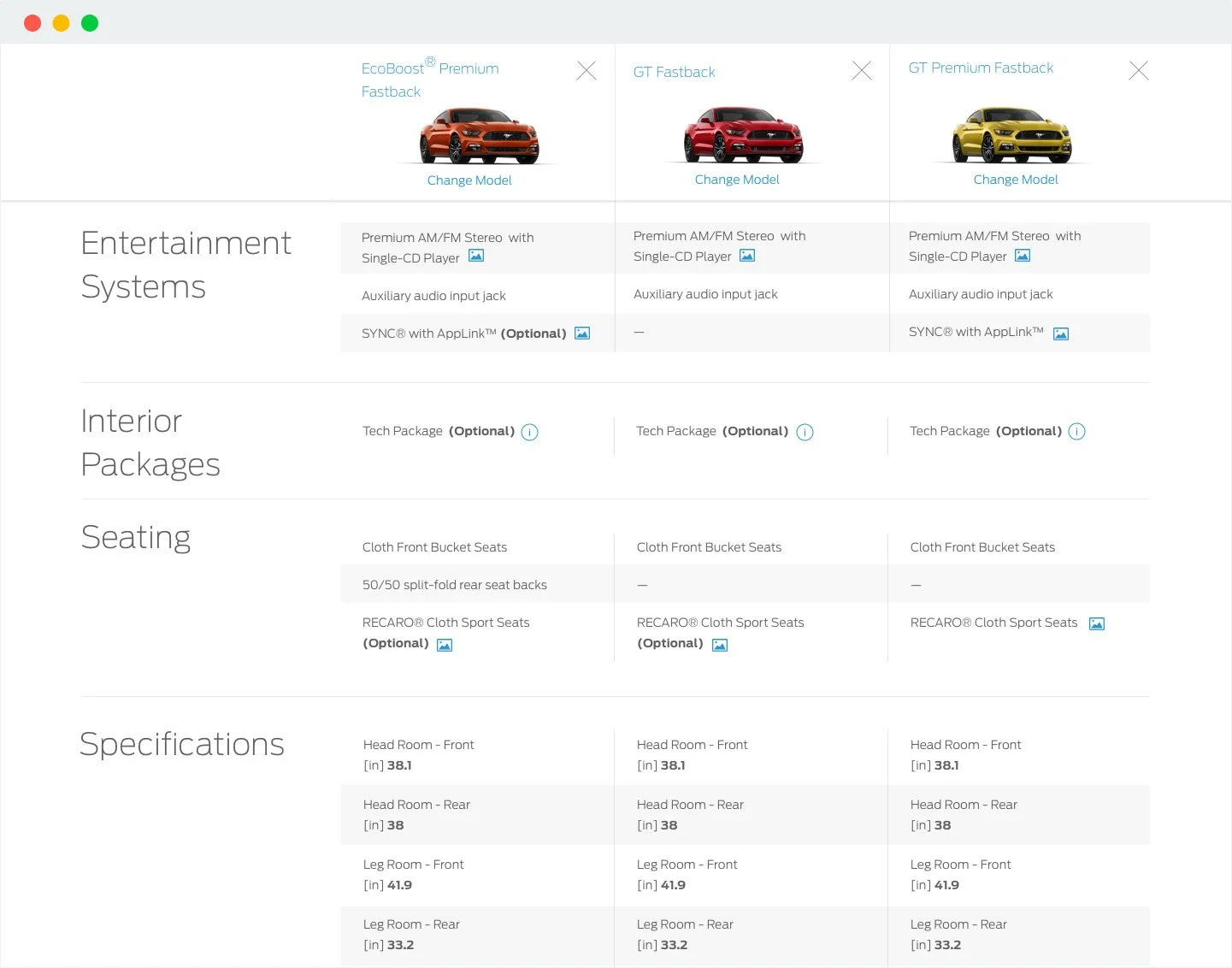Click GT Premium Head Room - Rear 38 value
The width and height of the screenshot is (1232, 968).
coord(942,825)
